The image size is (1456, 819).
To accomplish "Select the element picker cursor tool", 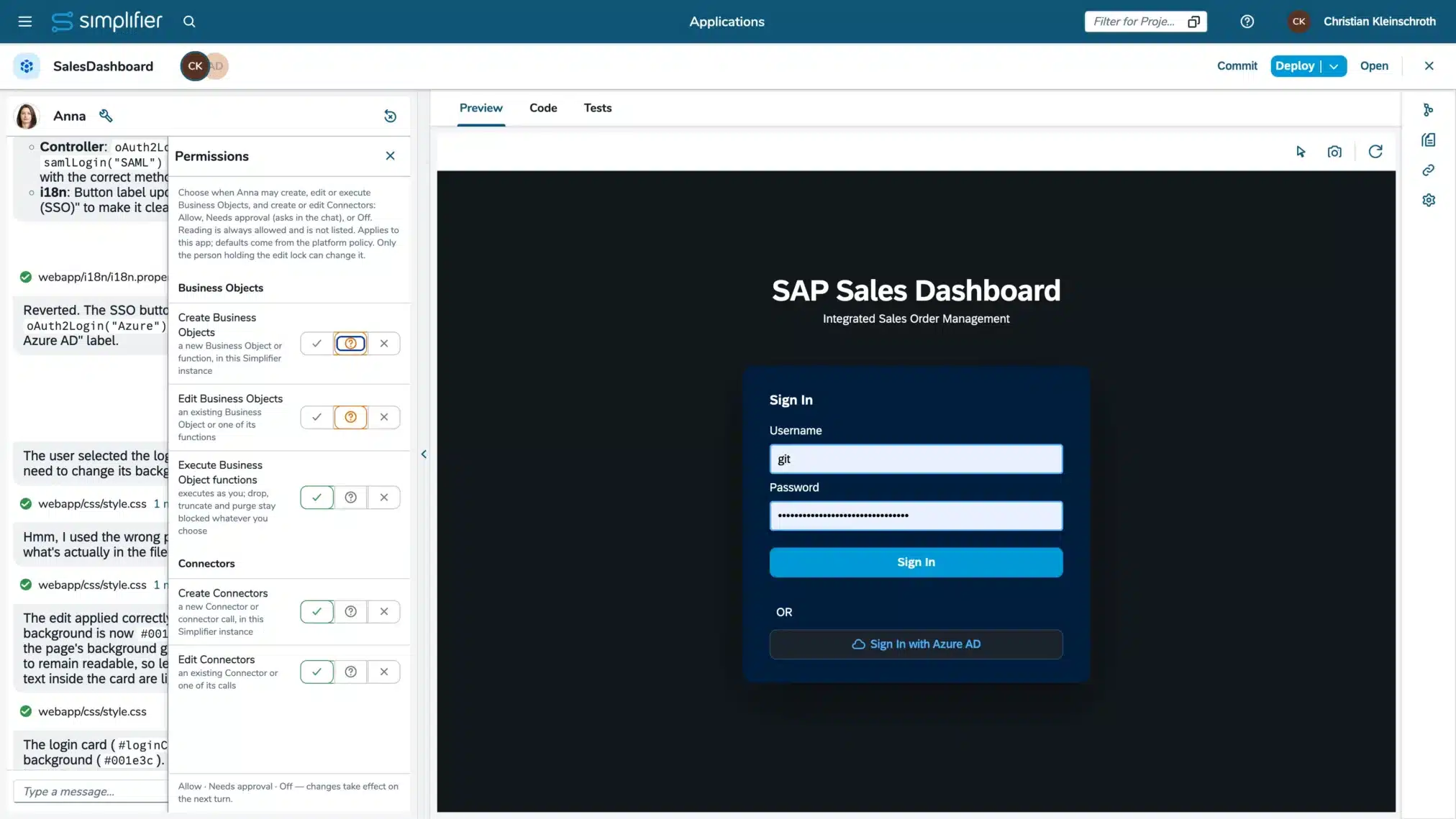I will click(x=1301, y=152).
